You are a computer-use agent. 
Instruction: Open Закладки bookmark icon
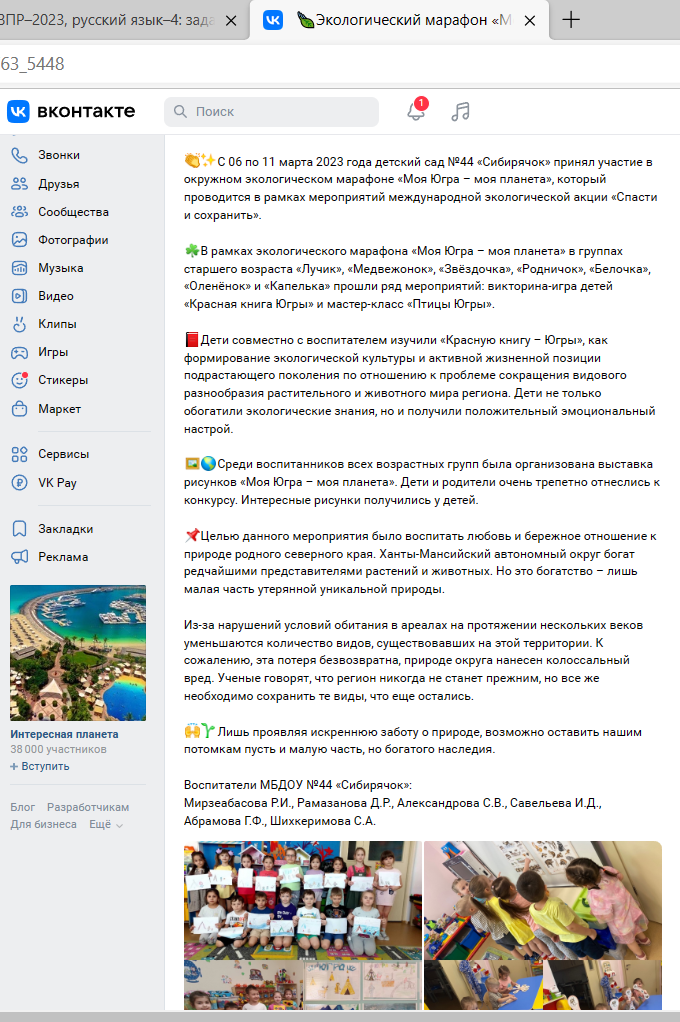tap(20, 529)
